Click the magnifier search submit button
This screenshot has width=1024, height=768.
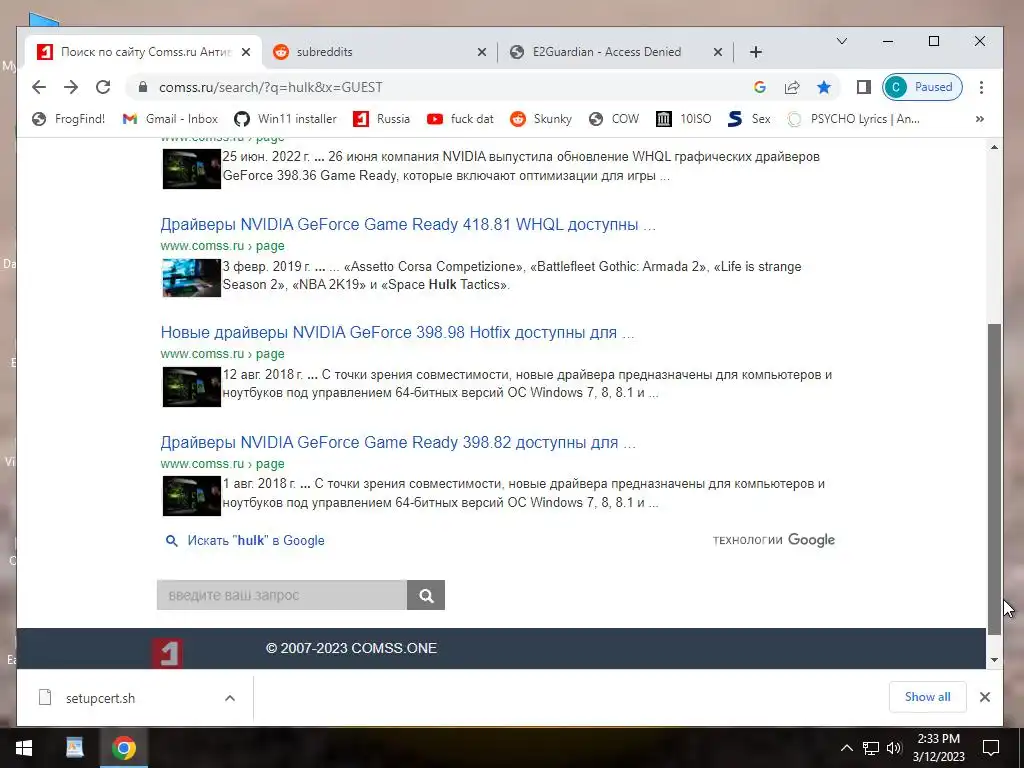[426, 595]
